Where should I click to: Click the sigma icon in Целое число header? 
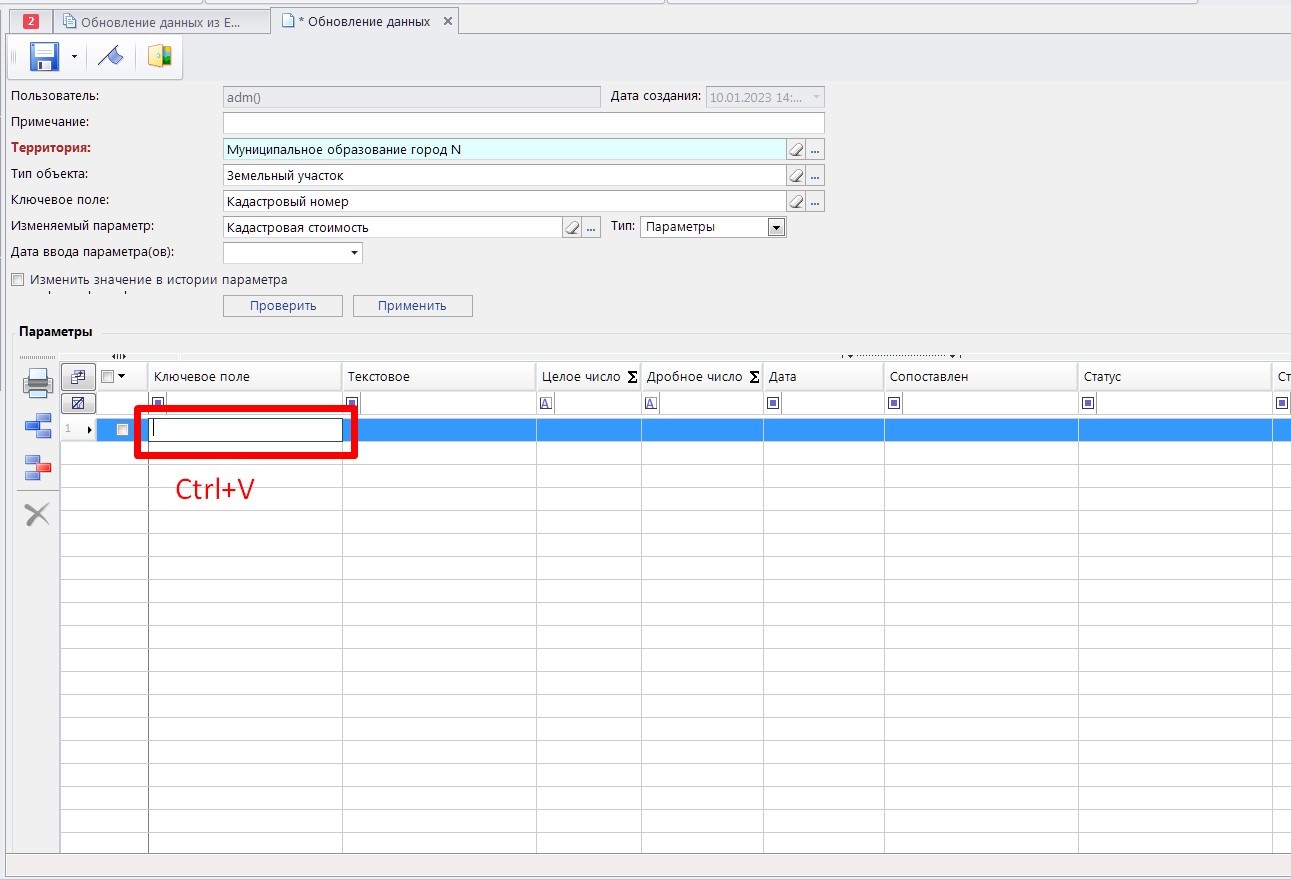click(632, 377)
